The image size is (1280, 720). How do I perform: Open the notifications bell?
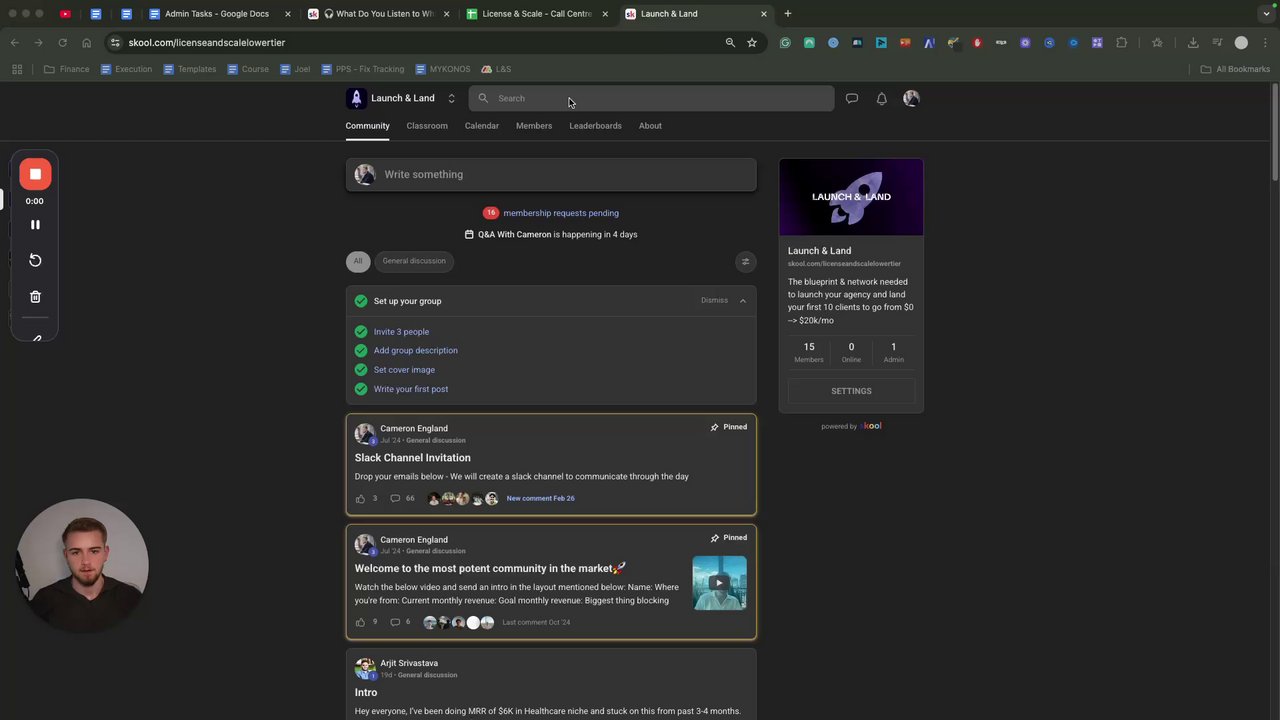coord(881,98)
